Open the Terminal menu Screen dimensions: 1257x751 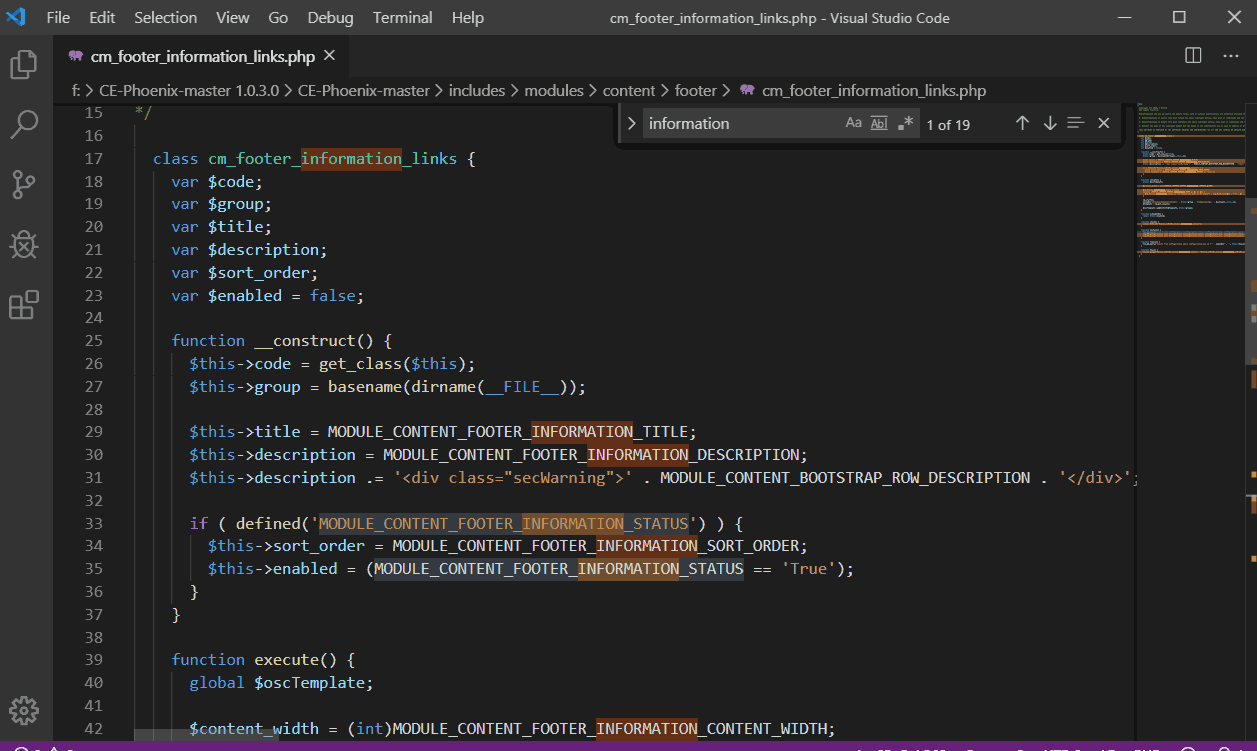[x=404, y=17]
